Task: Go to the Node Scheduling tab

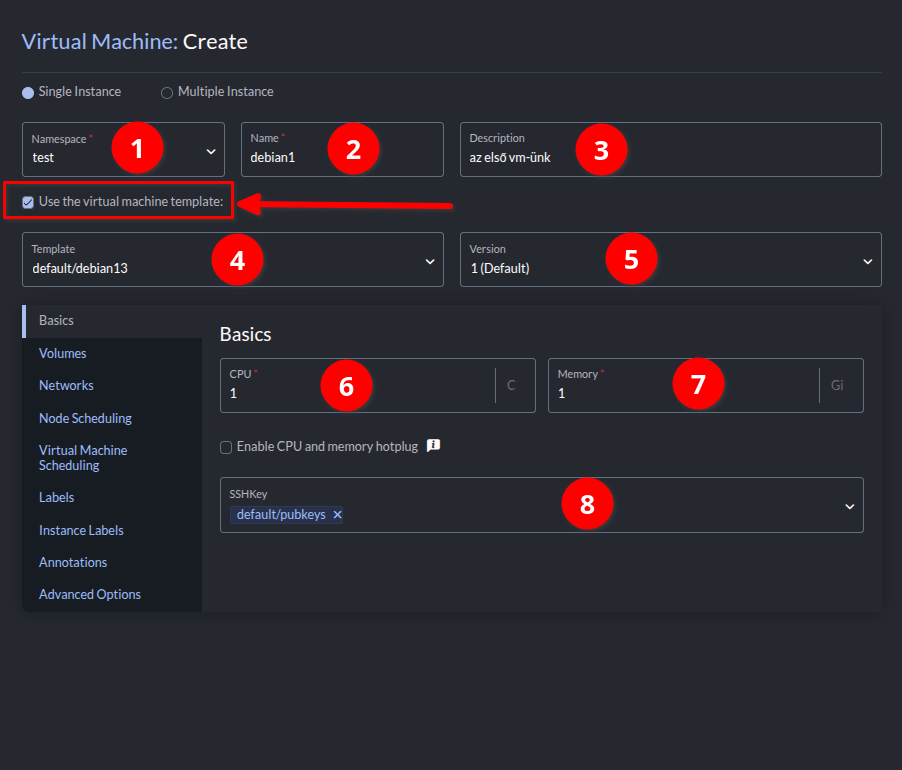Action: click(85, 418)
